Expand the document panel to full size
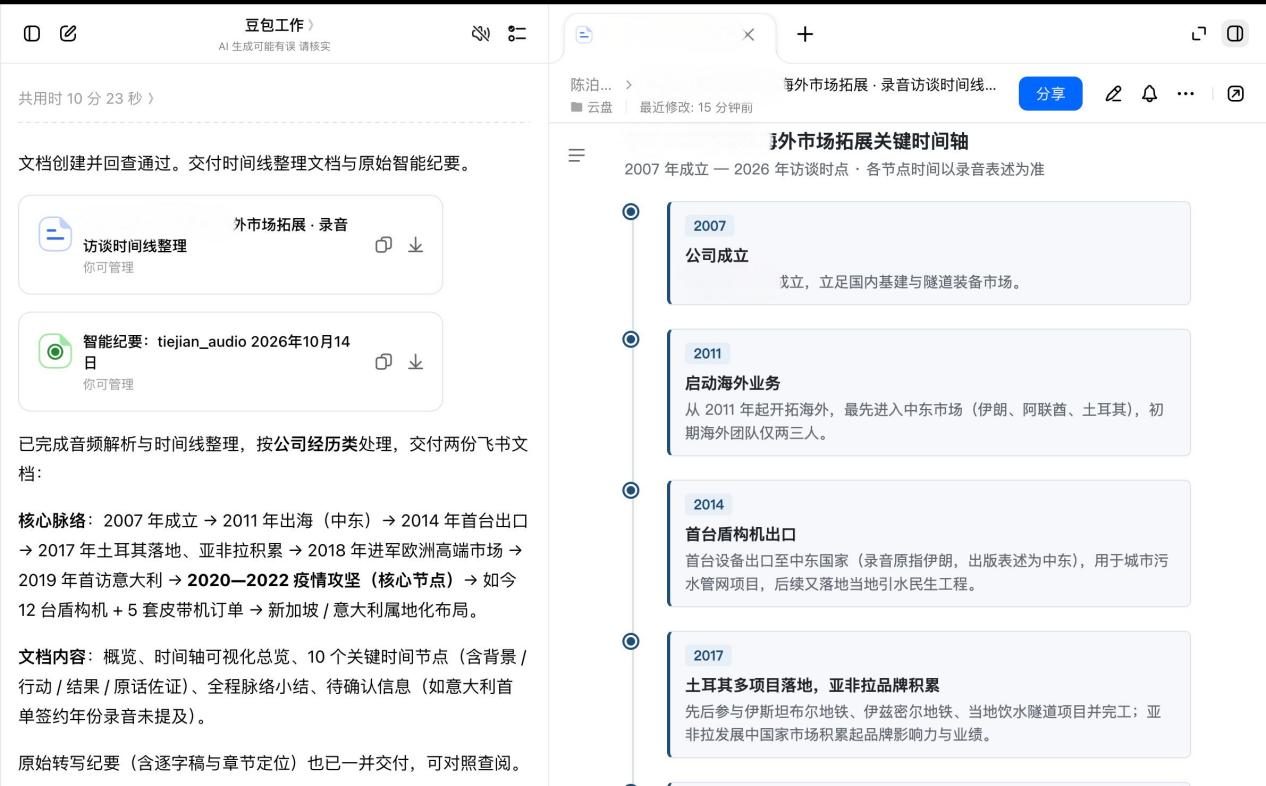 click(1199, 34)
